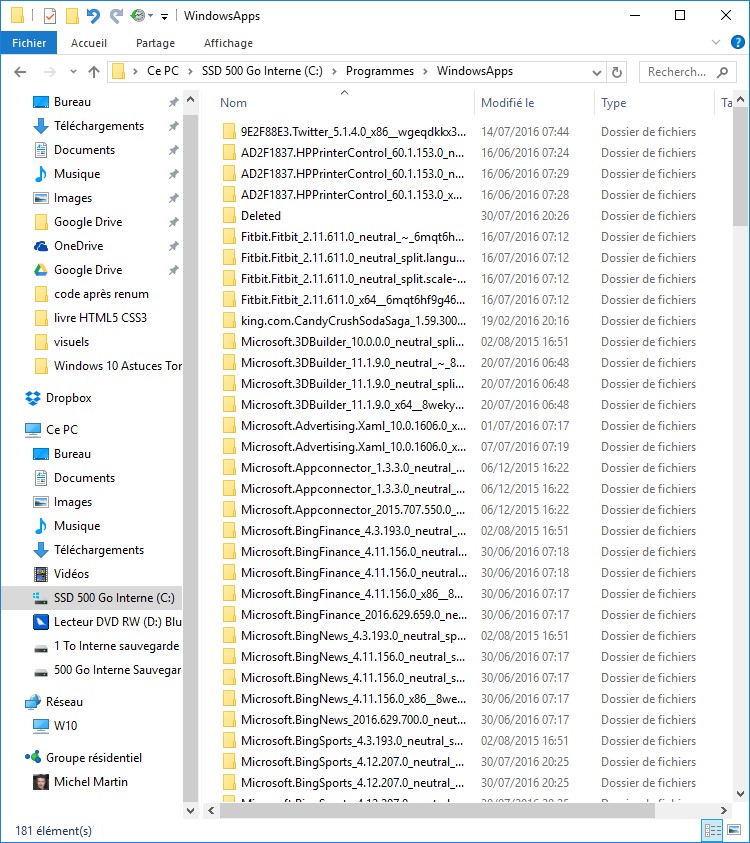Select Dropbox in the navigation pane
Screen dimensions: 750x843
(68, 398)
